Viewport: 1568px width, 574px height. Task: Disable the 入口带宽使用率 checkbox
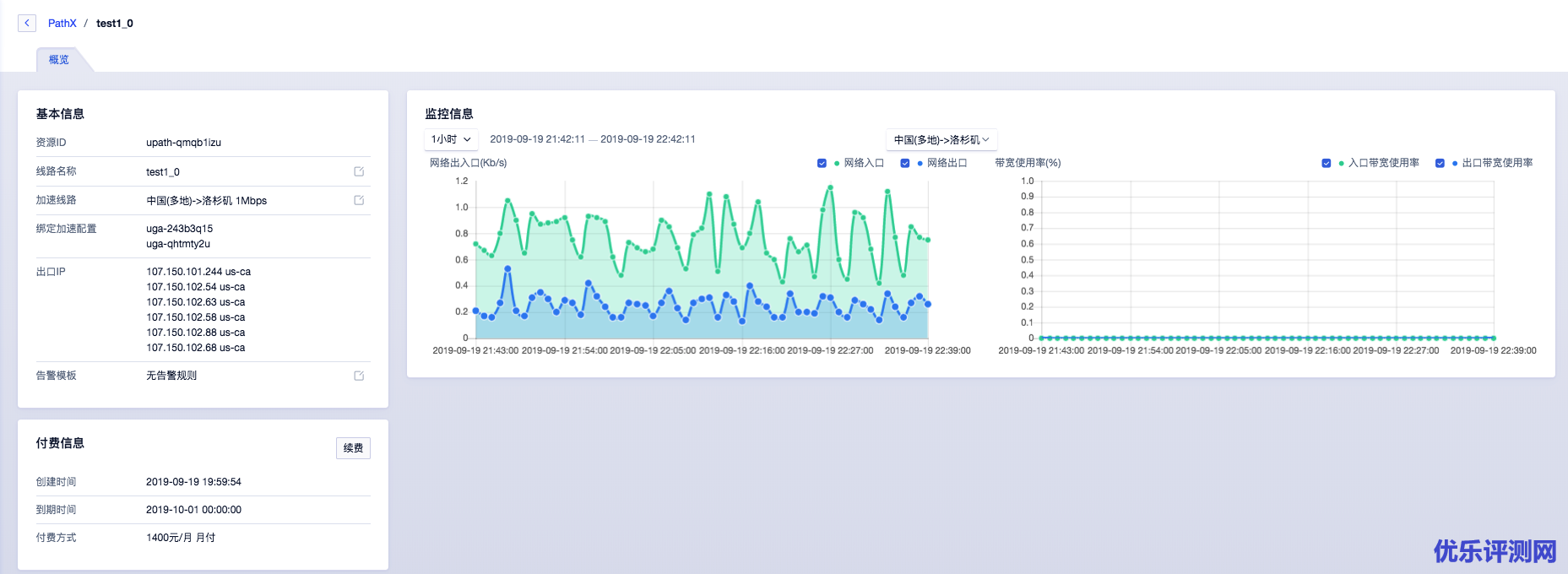click(1326, 163)
